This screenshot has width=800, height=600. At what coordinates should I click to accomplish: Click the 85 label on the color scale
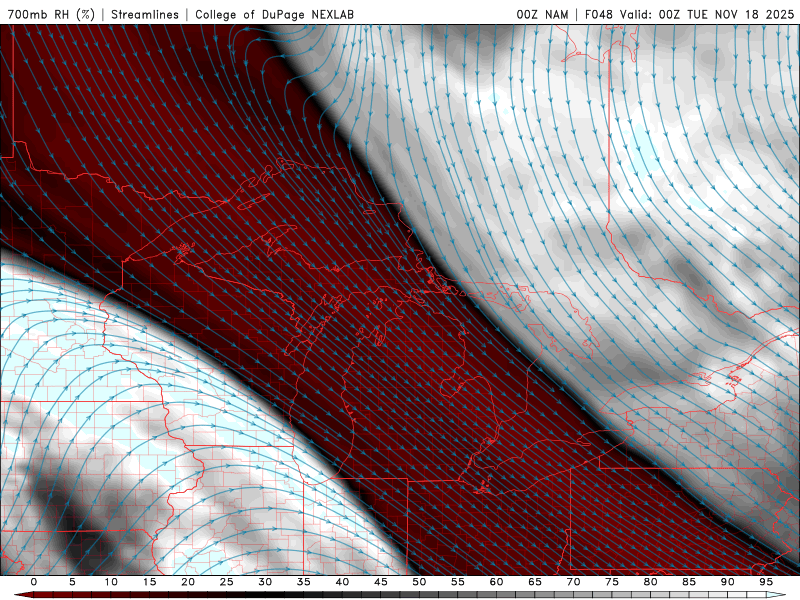[x=689, y=582]
